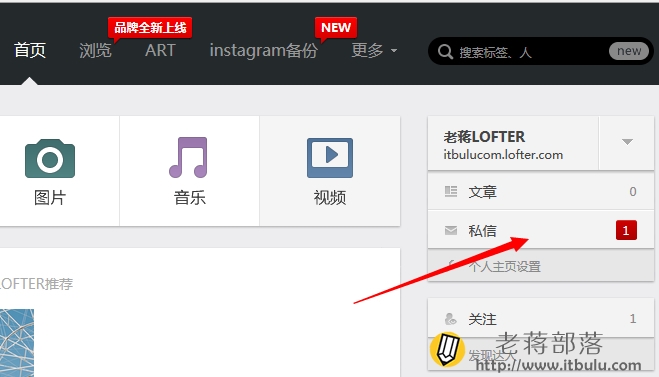Open the instagram备份 tab
The image size is (659, 377).
tap(264, 51)
